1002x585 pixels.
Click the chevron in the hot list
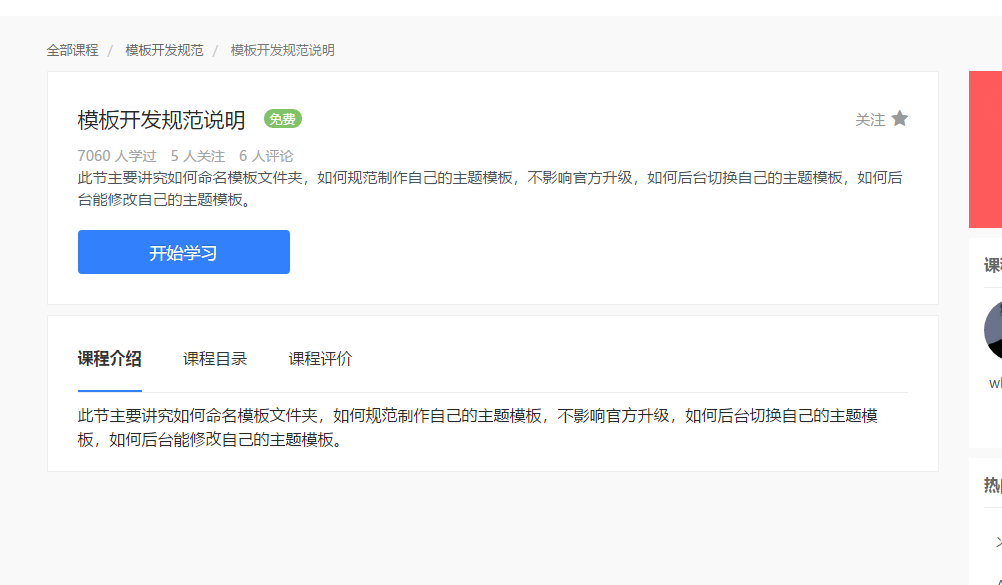pos(997,542)
